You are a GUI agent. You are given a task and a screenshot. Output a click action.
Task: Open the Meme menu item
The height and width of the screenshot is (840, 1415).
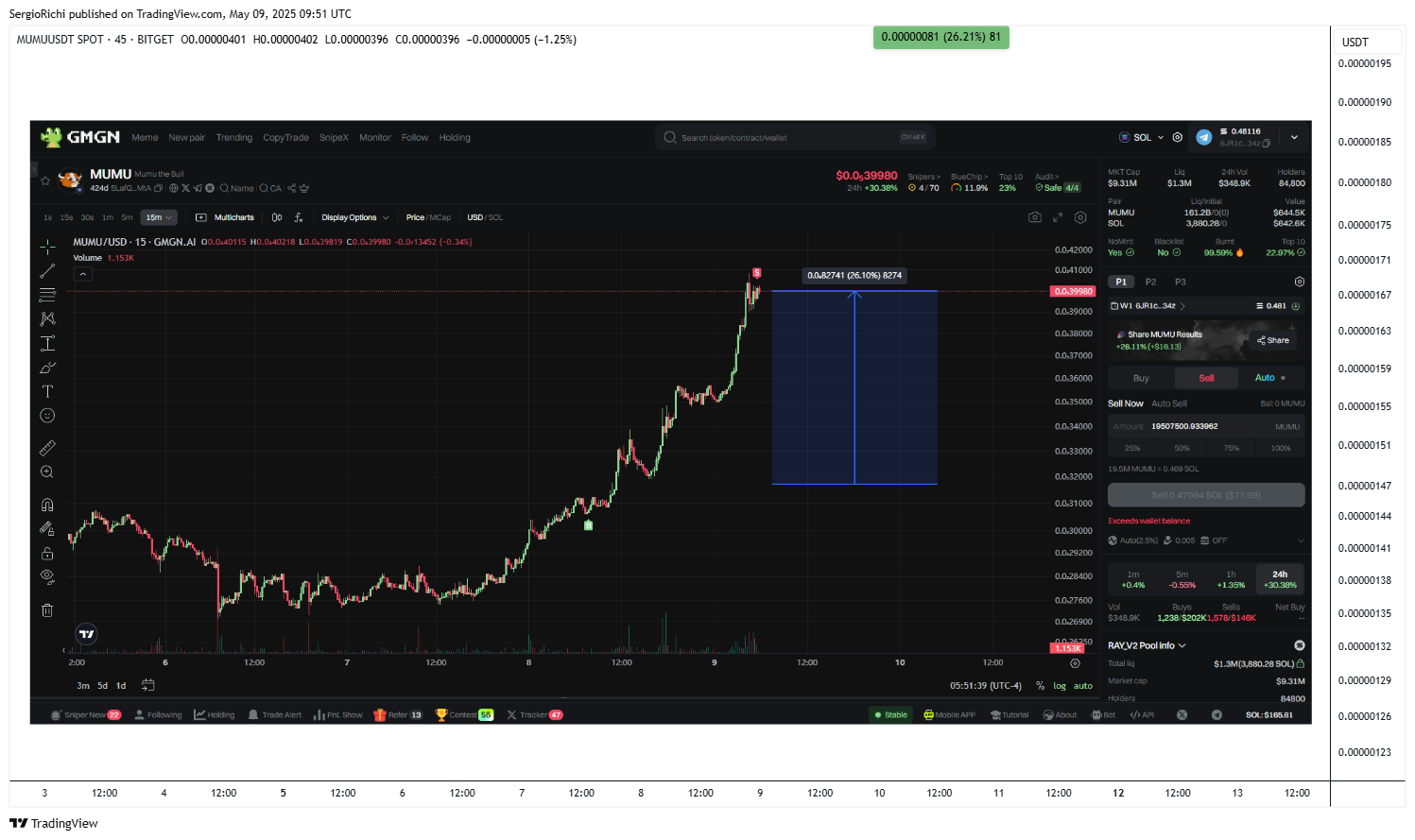(x=145, y=138)
